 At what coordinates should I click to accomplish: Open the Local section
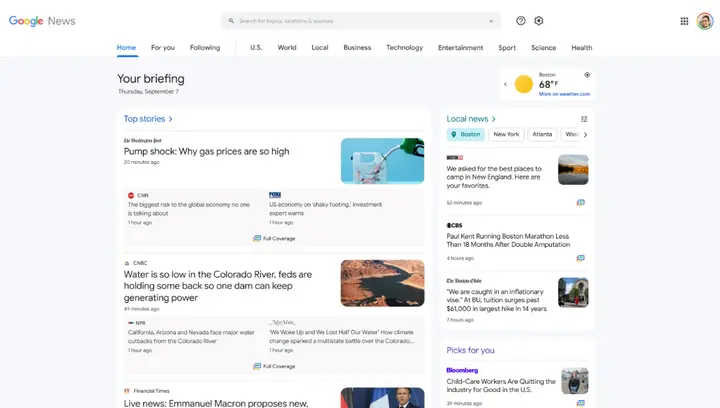tap(320, 48)
